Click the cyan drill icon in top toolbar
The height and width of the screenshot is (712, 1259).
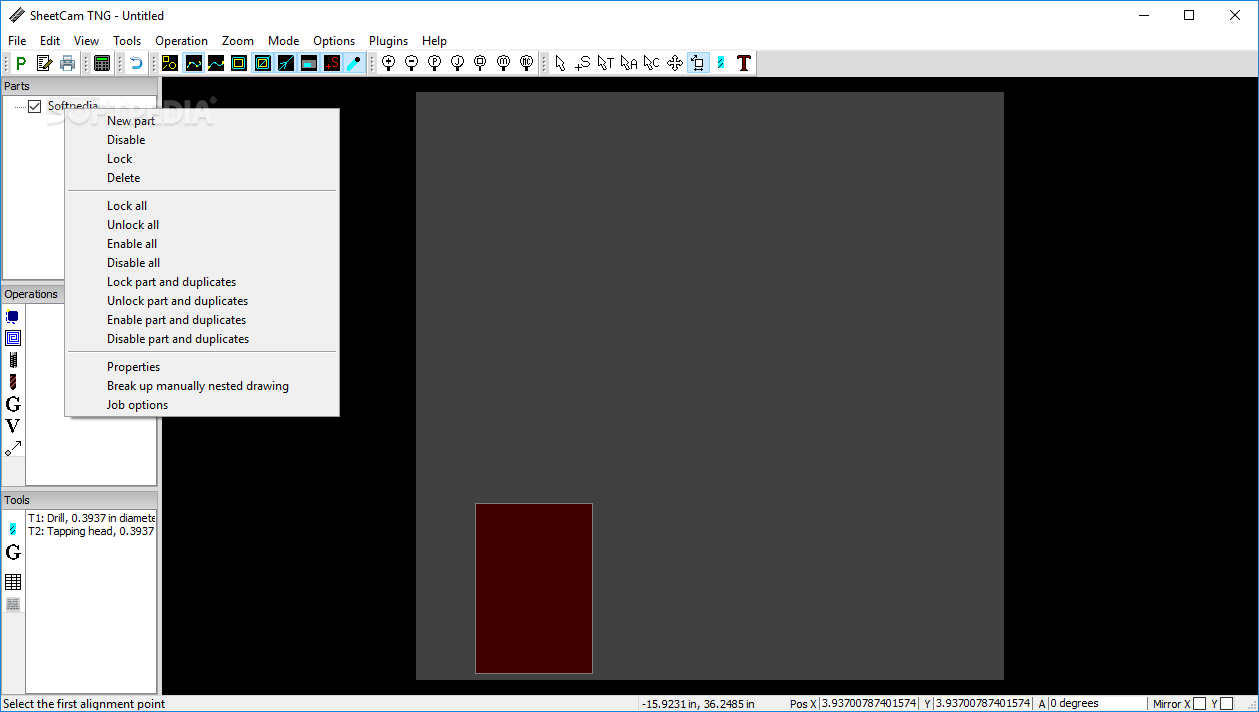coord(720,63)
